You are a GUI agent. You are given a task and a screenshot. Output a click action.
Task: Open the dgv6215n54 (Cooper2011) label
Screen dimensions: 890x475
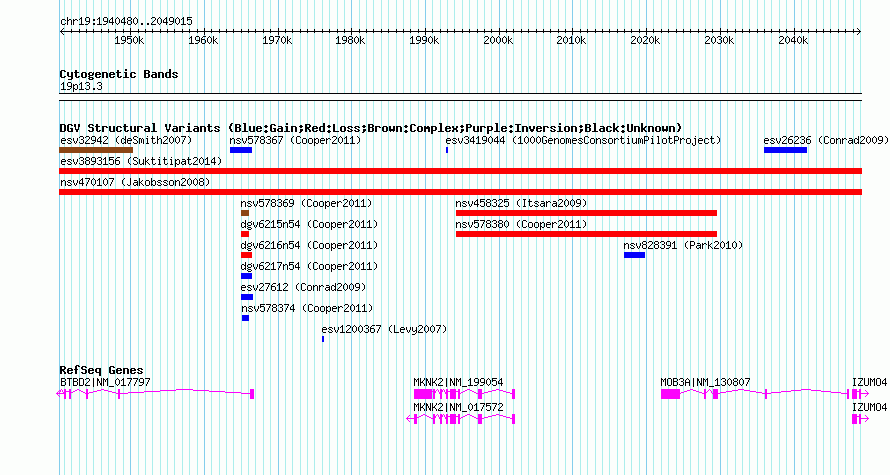tap(309, 225)
